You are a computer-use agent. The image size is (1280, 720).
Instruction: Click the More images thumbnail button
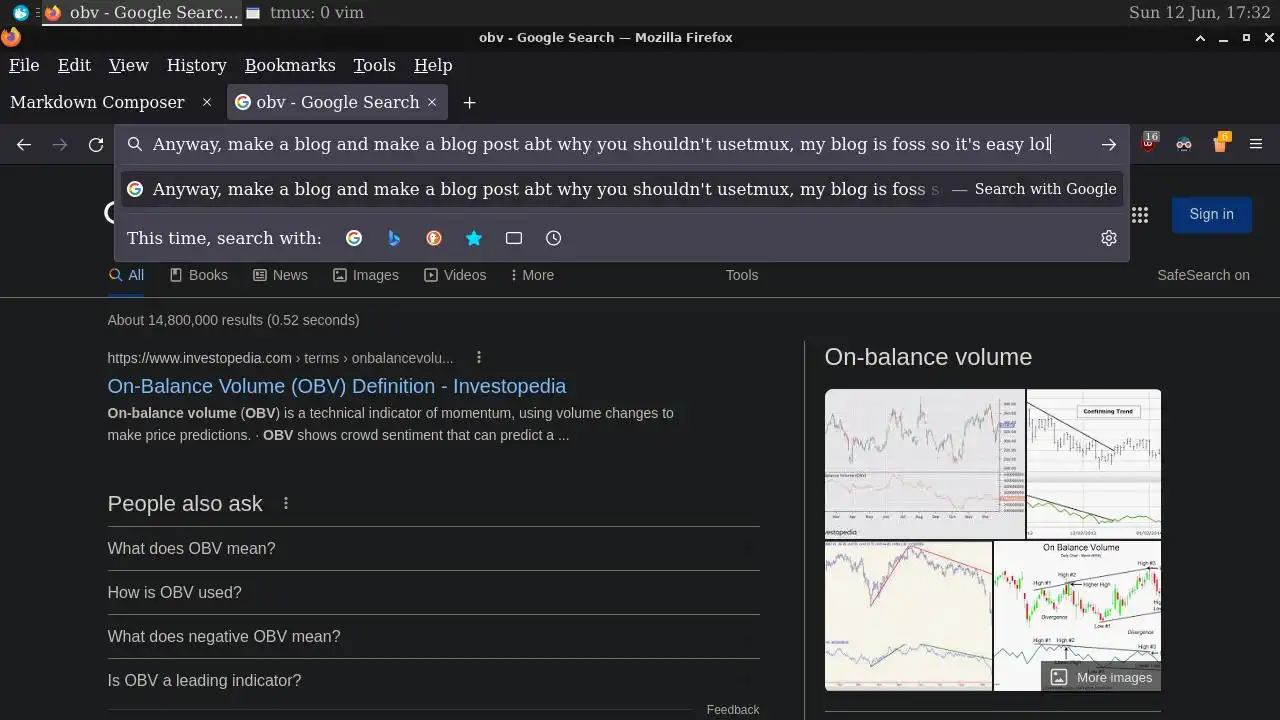tap(1101, 677)
